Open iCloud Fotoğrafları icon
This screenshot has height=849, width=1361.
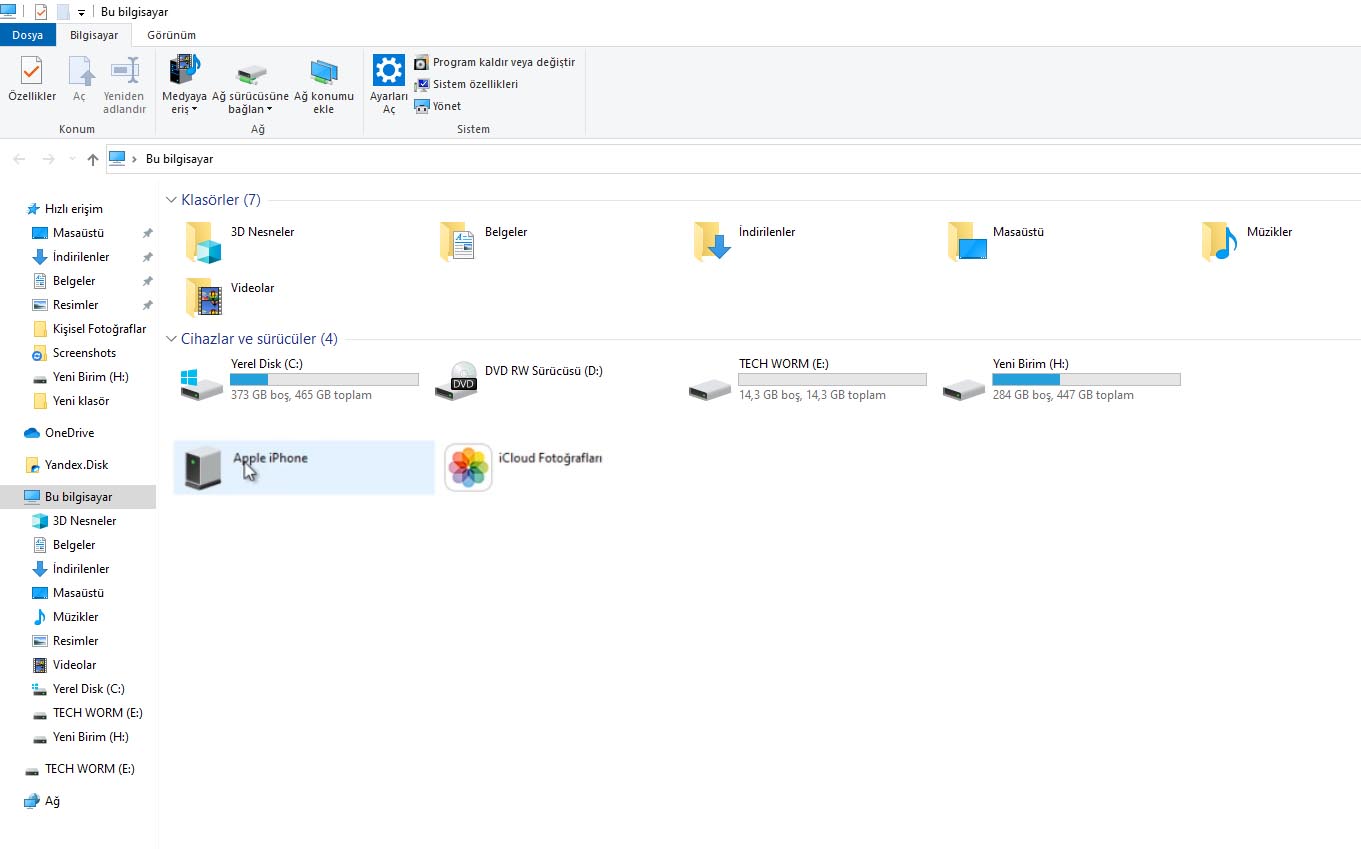[468, 468]
